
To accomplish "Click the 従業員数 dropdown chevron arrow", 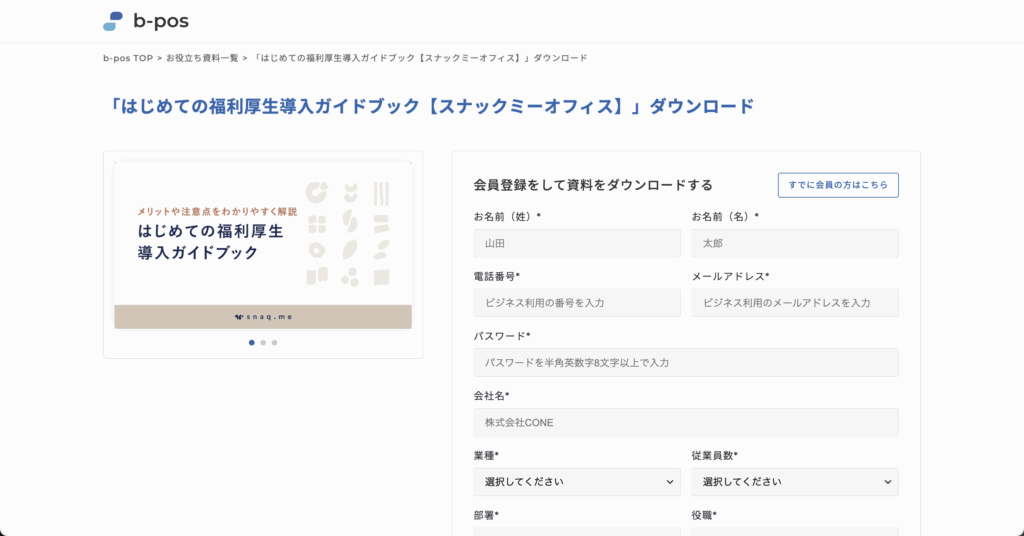I will click(888, 482).
